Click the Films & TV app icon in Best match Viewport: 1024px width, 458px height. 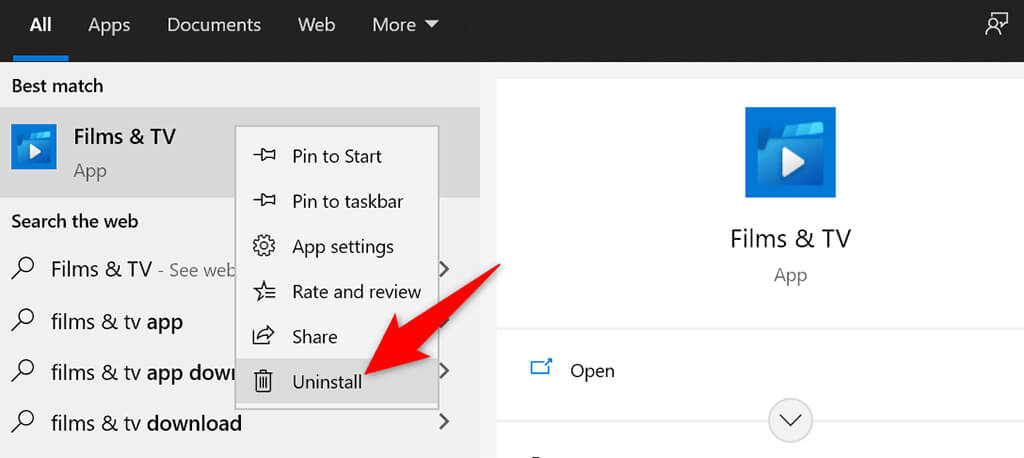point(33,147)
